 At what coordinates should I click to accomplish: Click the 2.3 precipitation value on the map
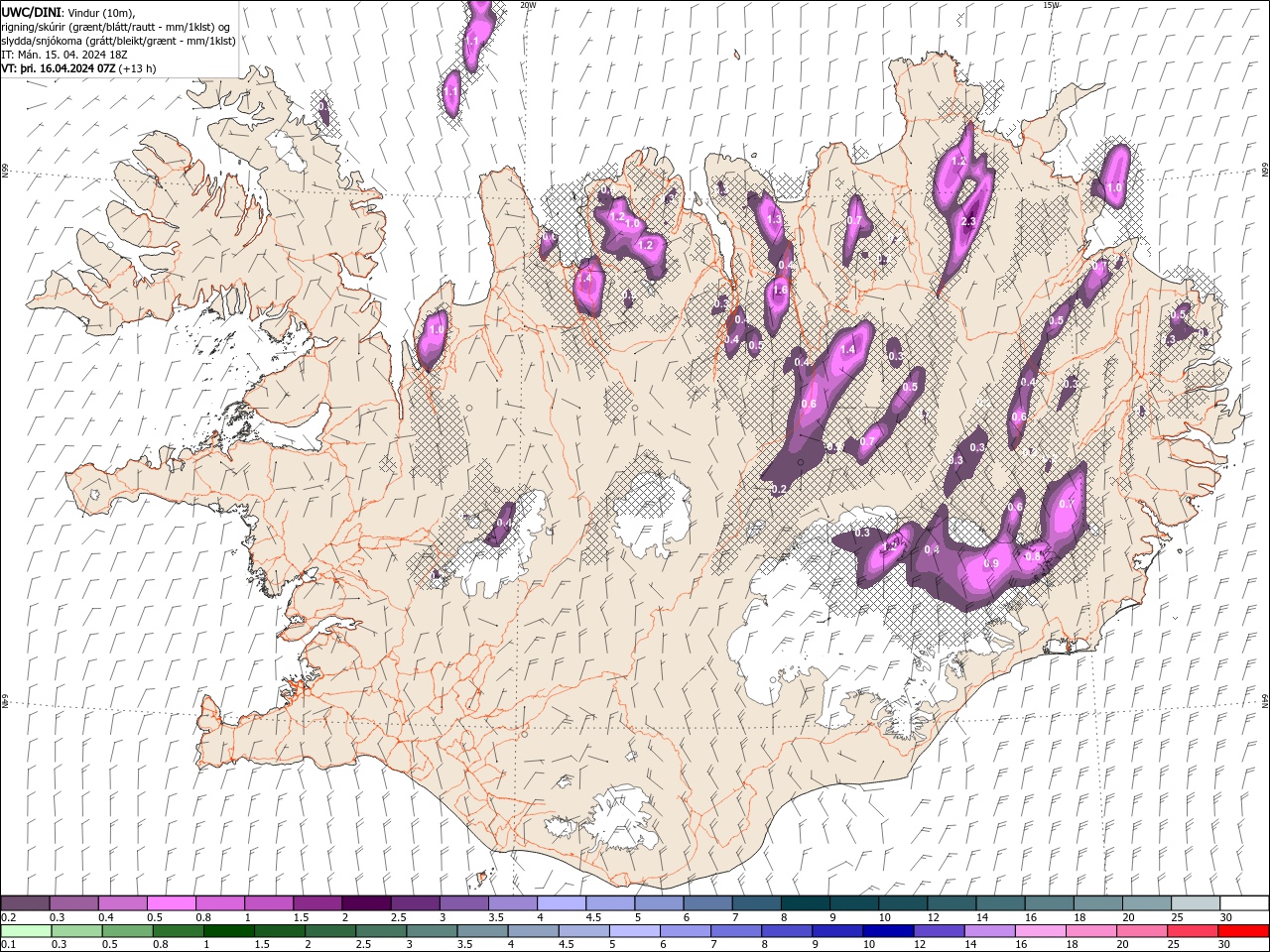(x=969, y=221)
